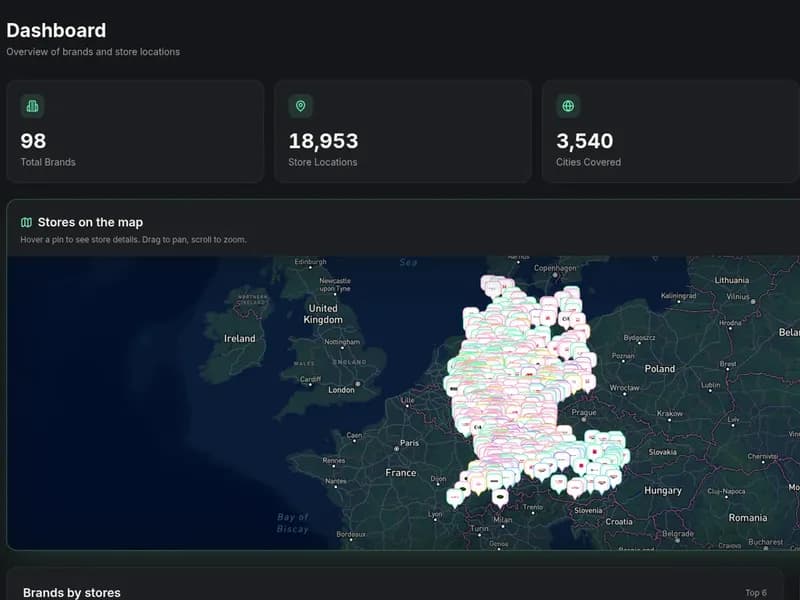Click the Lithuania map label
The height and width of the screenshot is (600, 800).
pos(732,280)
